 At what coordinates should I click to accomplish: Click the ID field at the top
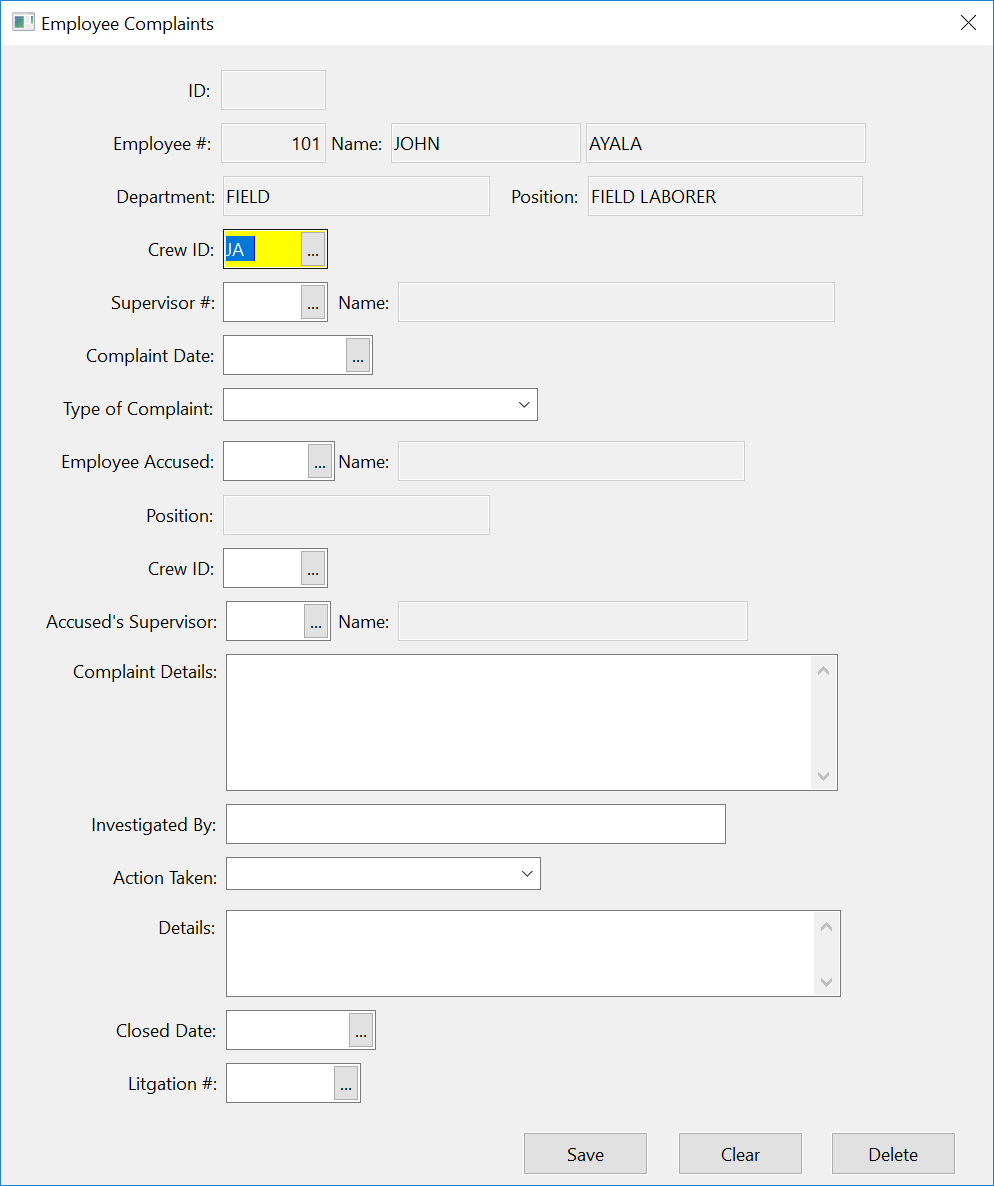(273, 90)
